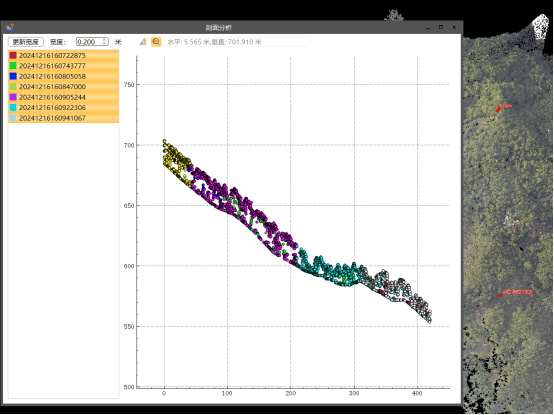This screenshot has height=415, width=554.
Task: Increase width value with stepper up arrow
Action: click(x=105, y=40)
